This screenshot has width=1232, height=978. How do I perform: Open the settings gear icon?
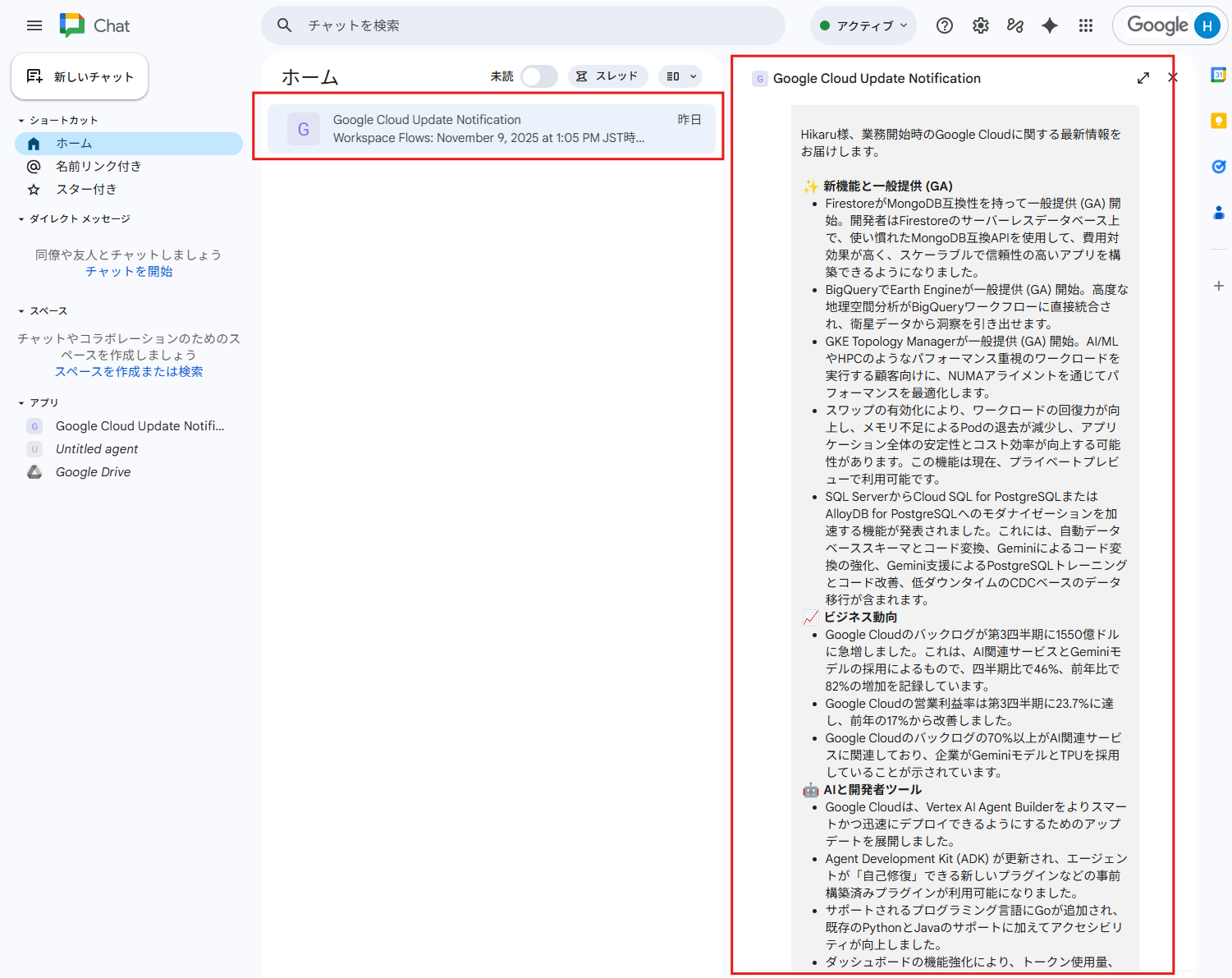click(980, 25)
